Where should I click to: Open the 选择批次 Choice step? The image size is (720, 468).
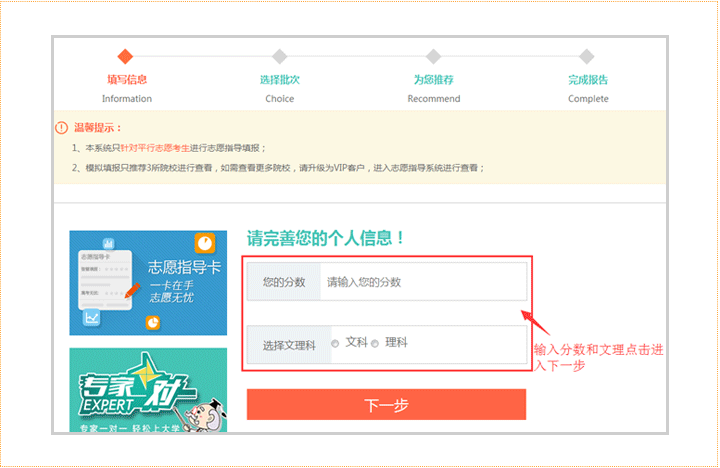(280, 88)
